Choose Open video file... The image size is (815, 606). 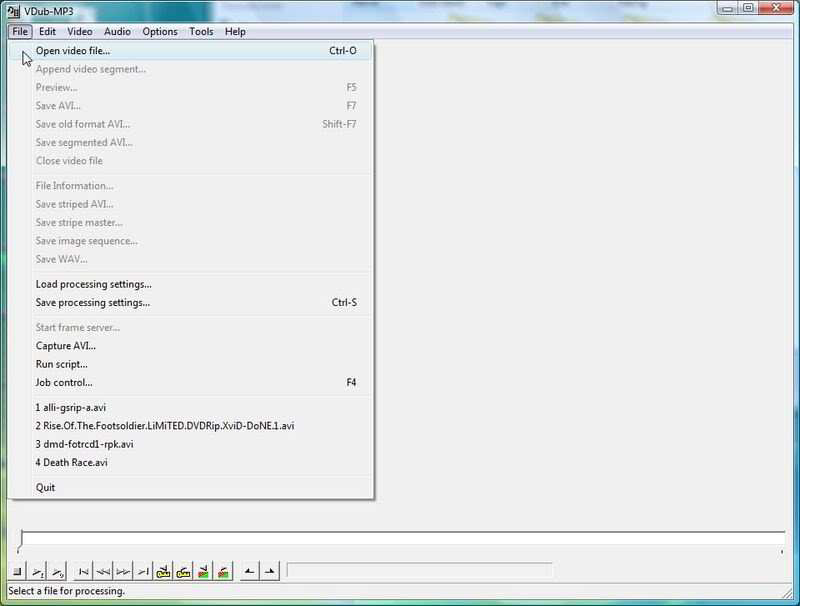[191, 51]
